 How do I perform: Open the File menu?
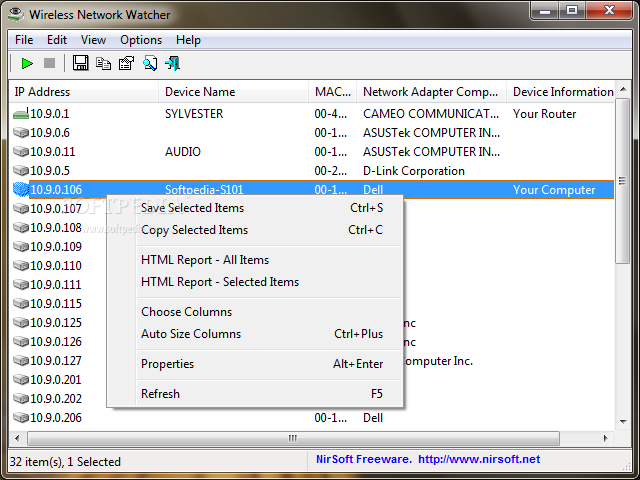(24, 40)
